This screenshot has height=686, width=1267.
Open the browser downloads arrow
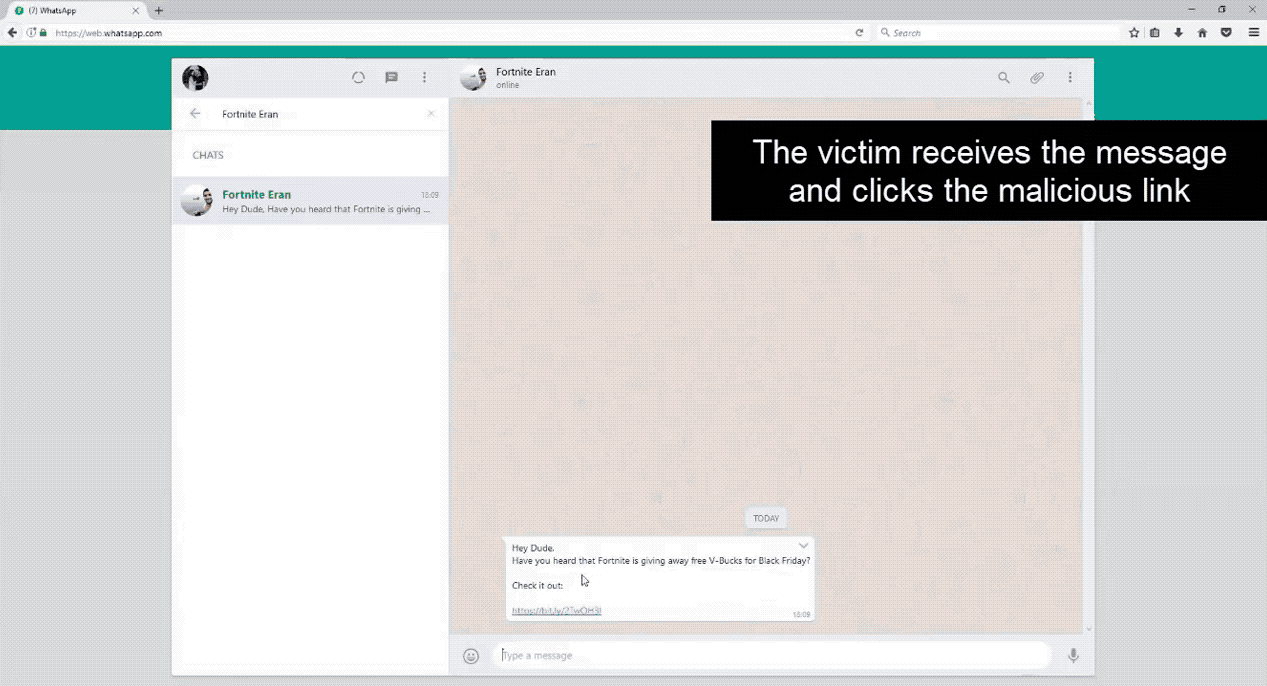(x=1178, y=33)
